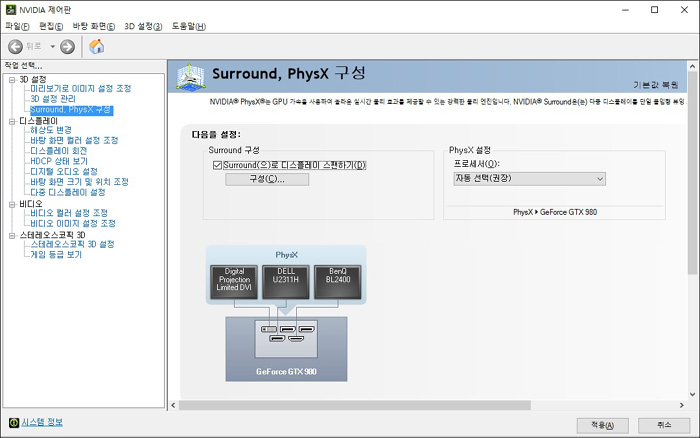Click the 적용(A) button
Viewport: 700px width, 438px height.
pos(603,425)
